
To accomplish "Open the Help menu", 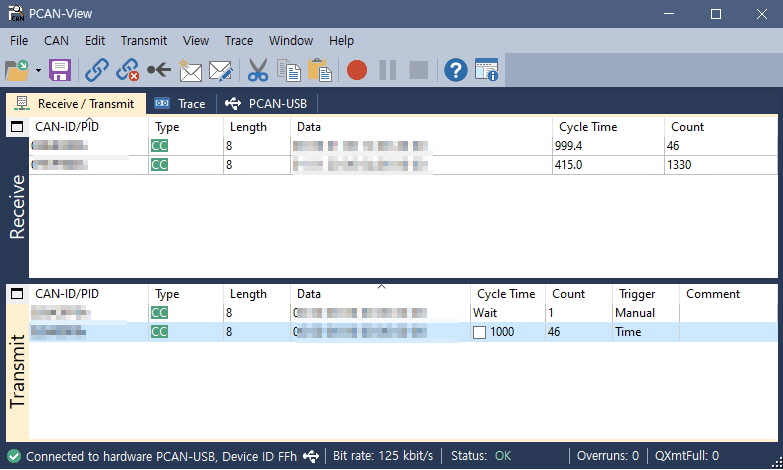I will pyautogui.click(x=342, y=40).
